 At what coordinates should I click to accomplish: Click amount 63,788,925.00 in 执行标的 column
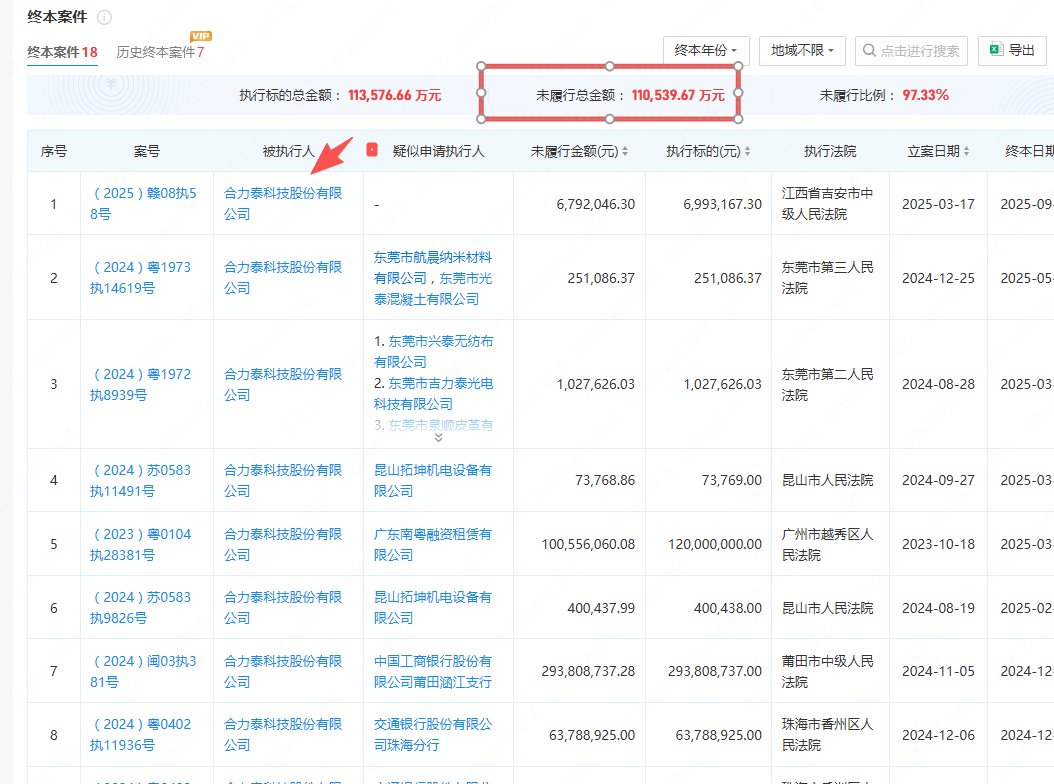tap(719, 736)
